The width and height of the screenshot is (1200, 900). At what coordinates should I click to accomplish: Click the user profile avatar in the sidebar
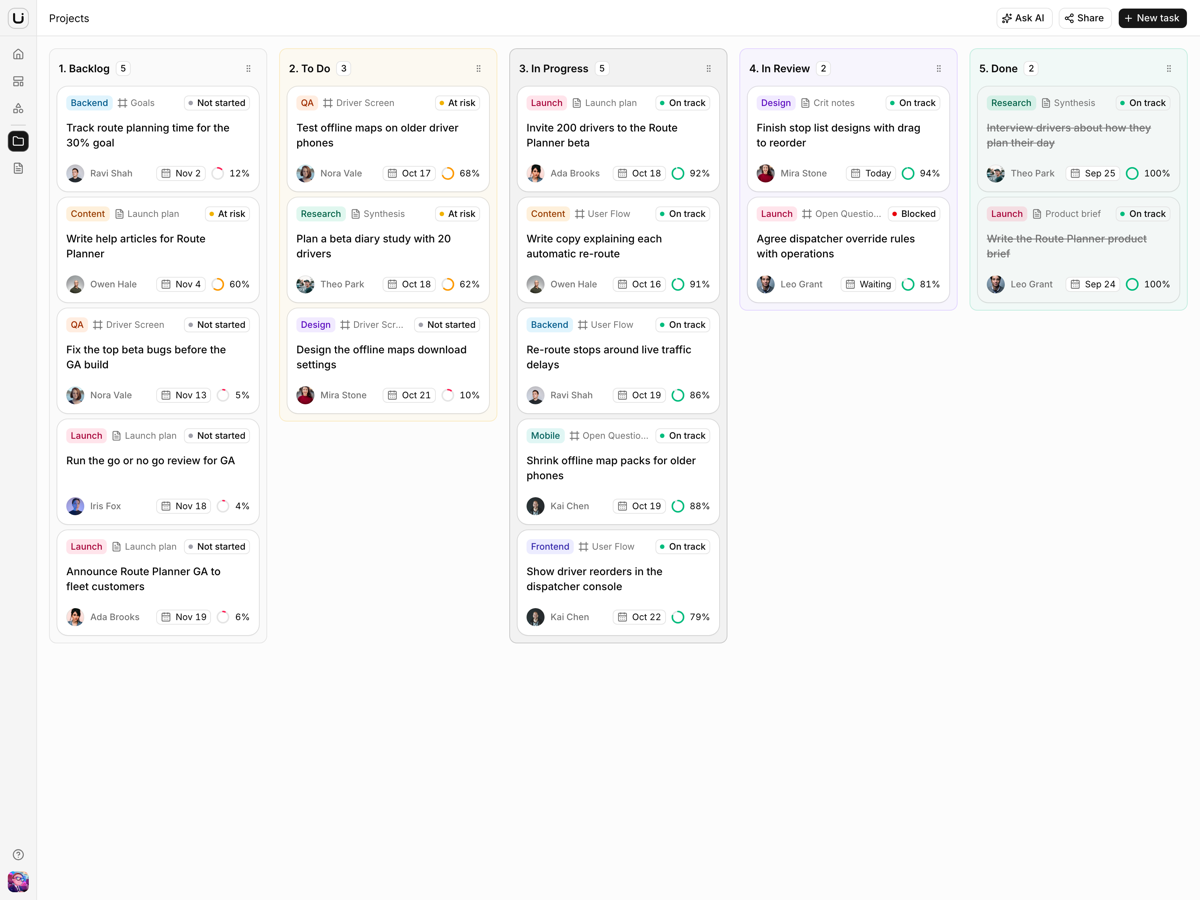tap(18, 881)
